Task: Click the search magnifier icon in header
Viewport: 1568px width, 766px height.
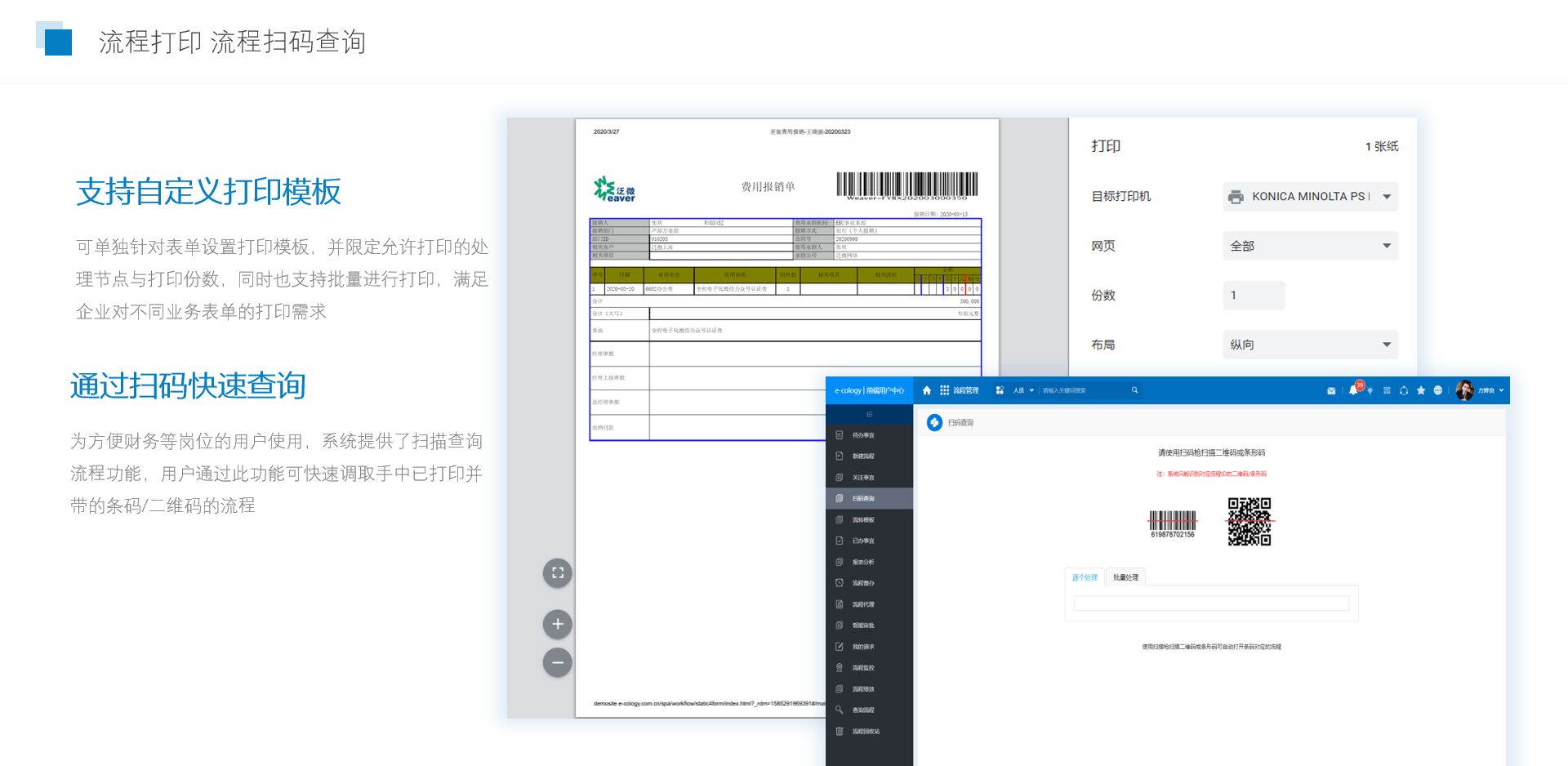Action: [1134, 390]
